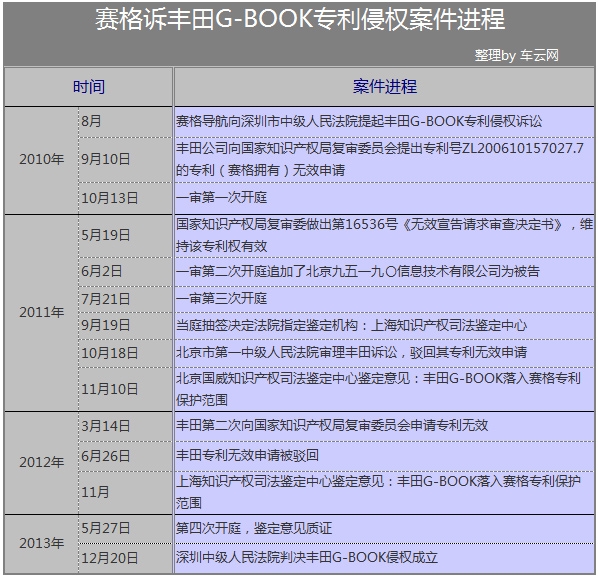Select the 10月13日 date cell

click(125, 198)
